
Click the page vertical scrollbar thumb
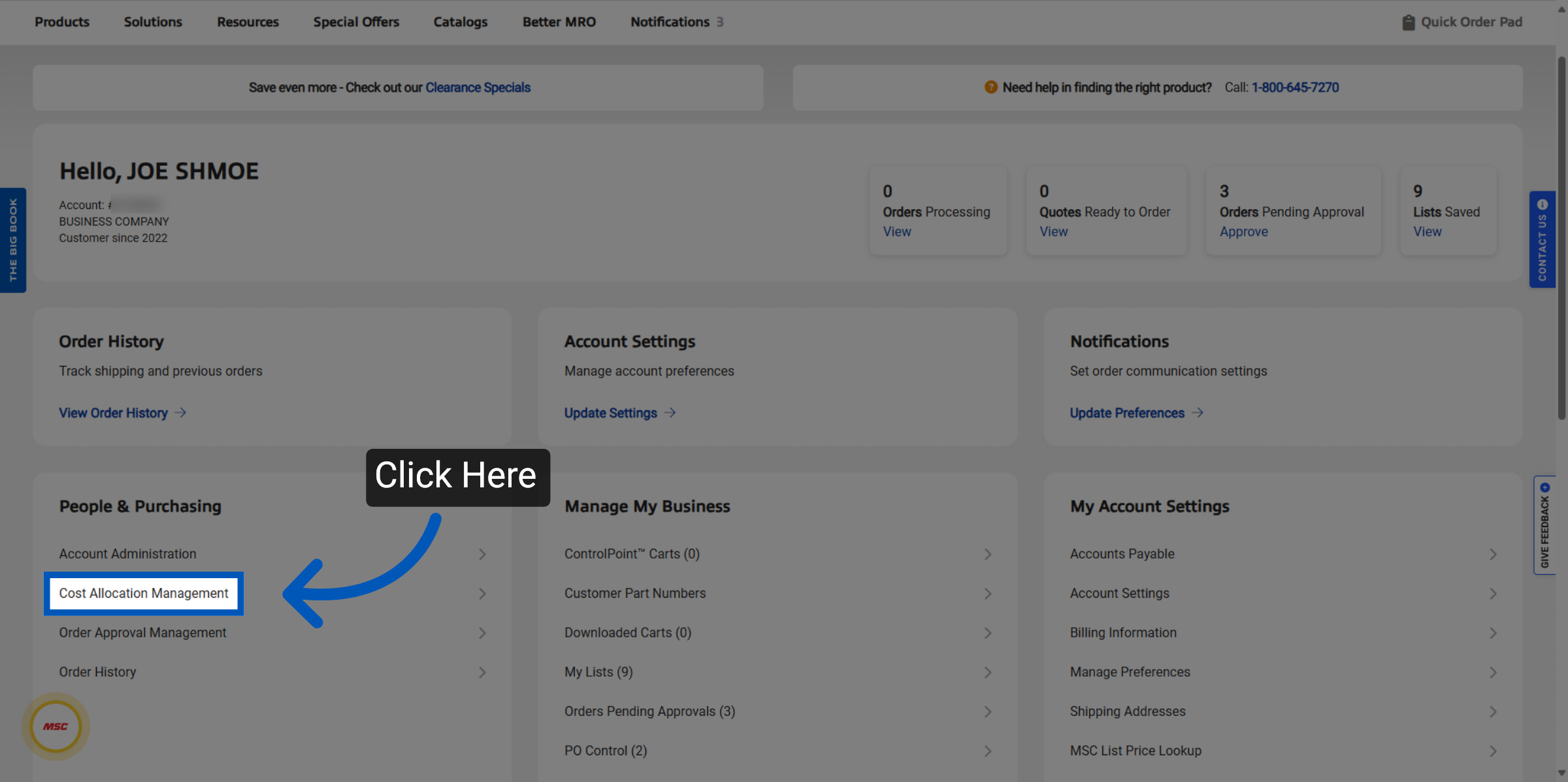(1561, 238)
